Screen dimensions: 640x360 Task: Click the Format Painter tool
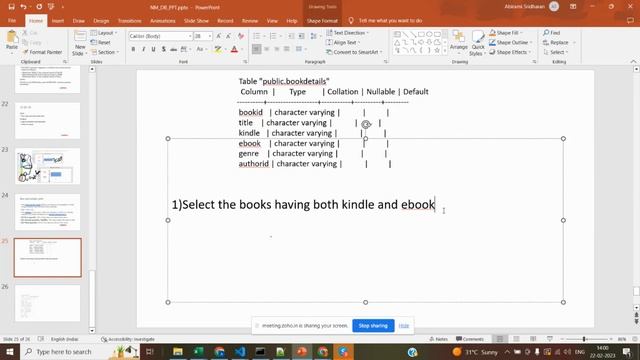tap(42, 52)
